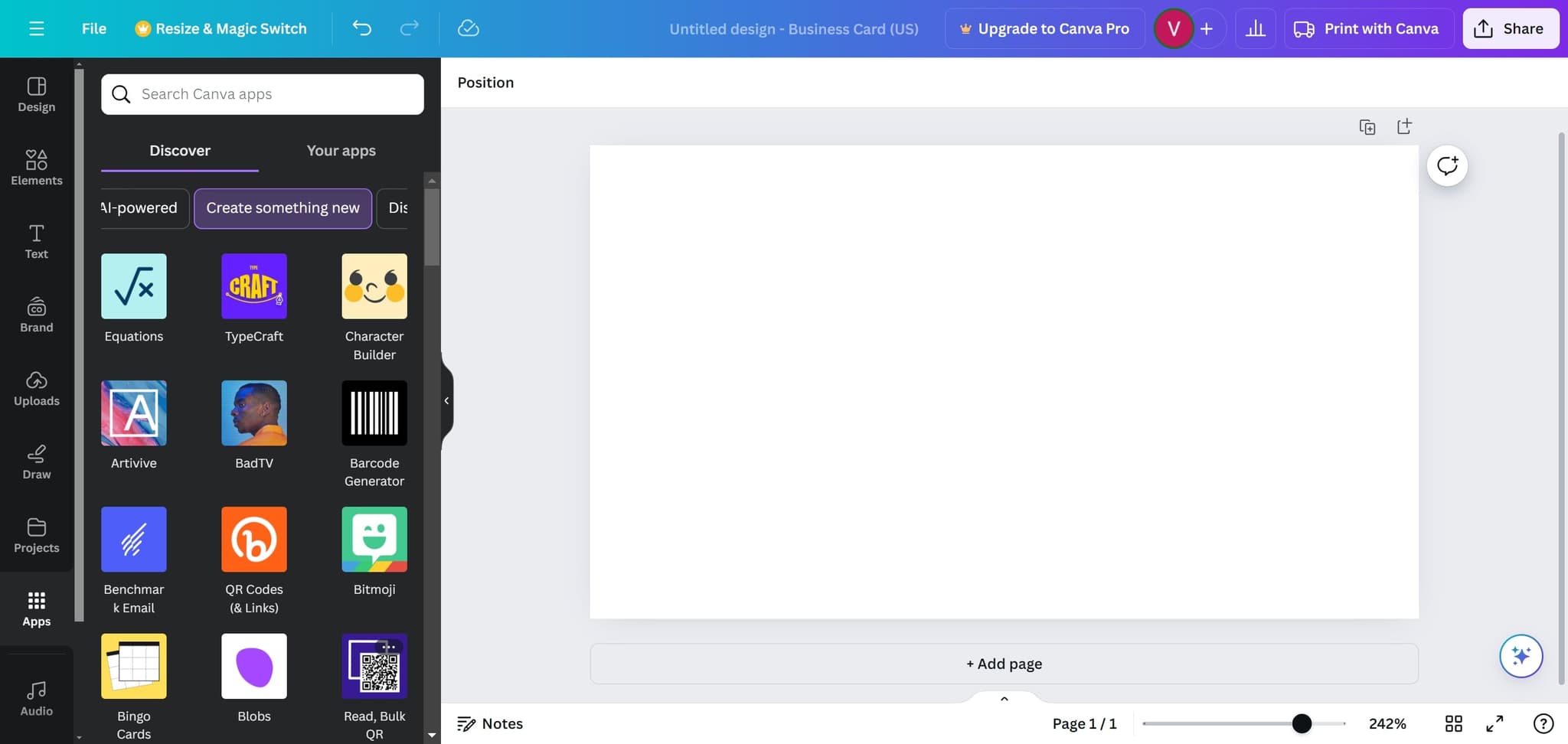The height and width of the screenshot is (744, 1568).
Task: Open the Elements panel in sidebar
Action: click(x=36, y=168)
